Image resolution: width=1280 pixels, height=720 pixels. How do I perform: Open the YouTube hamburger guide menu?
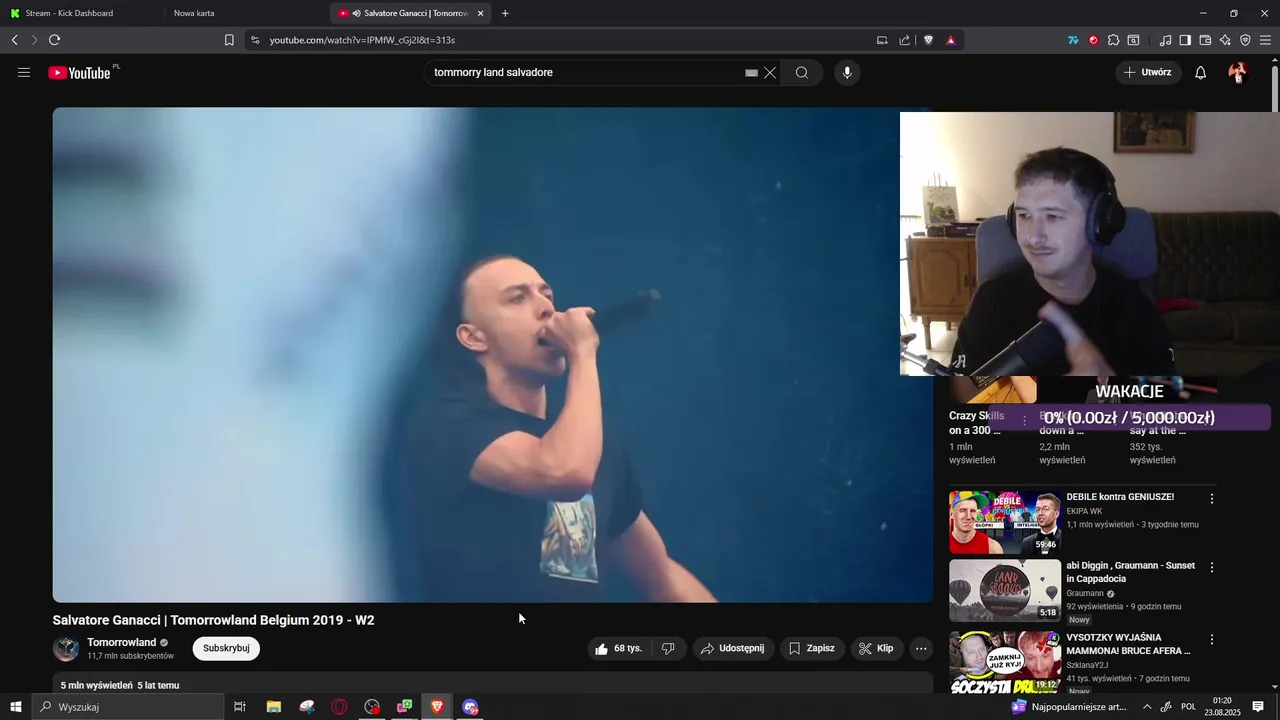[24, 72]
